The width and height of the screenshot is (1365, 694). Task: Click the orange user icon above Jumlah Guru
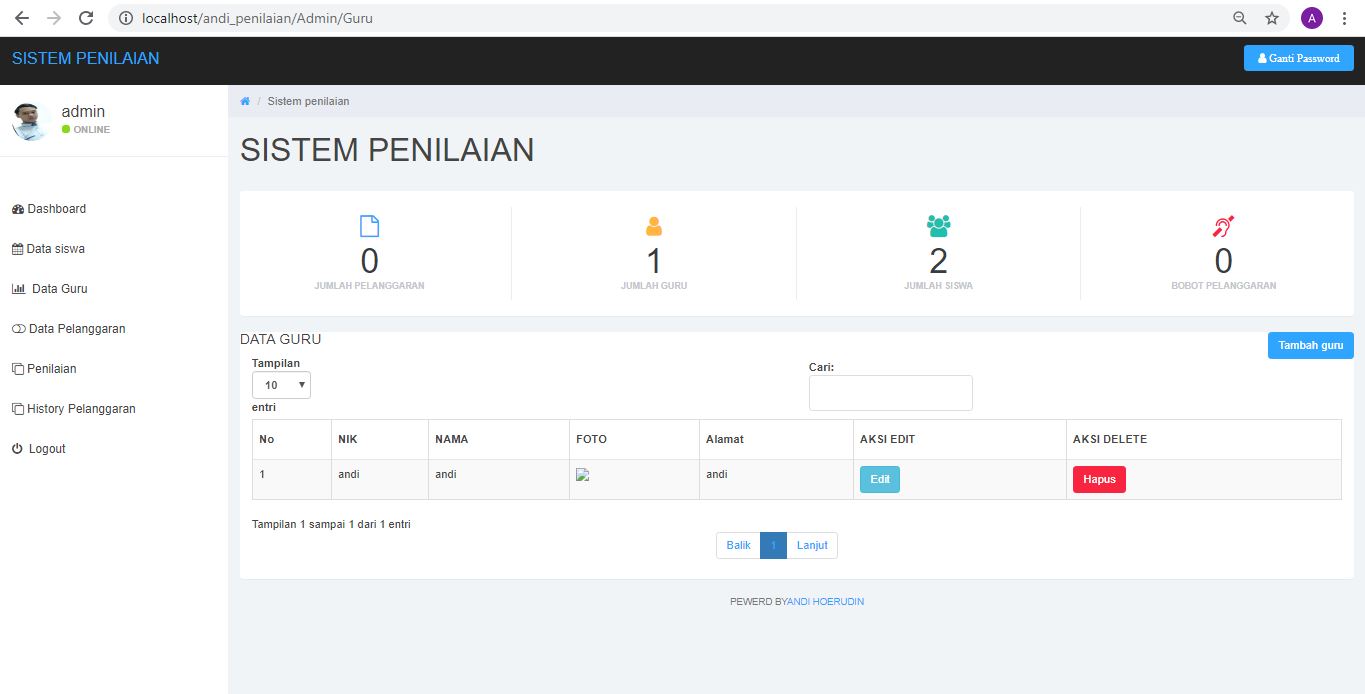point(654,227)
